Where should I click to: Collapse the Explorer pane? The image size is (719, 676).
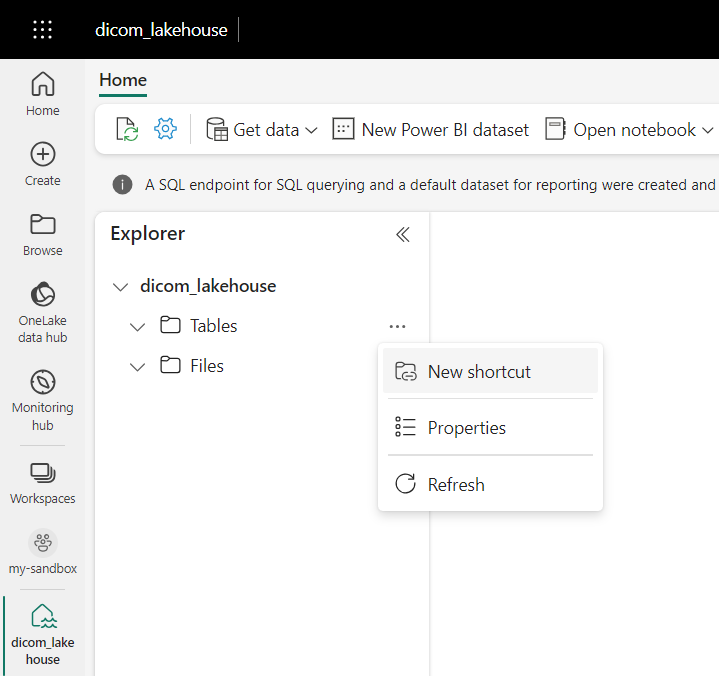(402, 234)
